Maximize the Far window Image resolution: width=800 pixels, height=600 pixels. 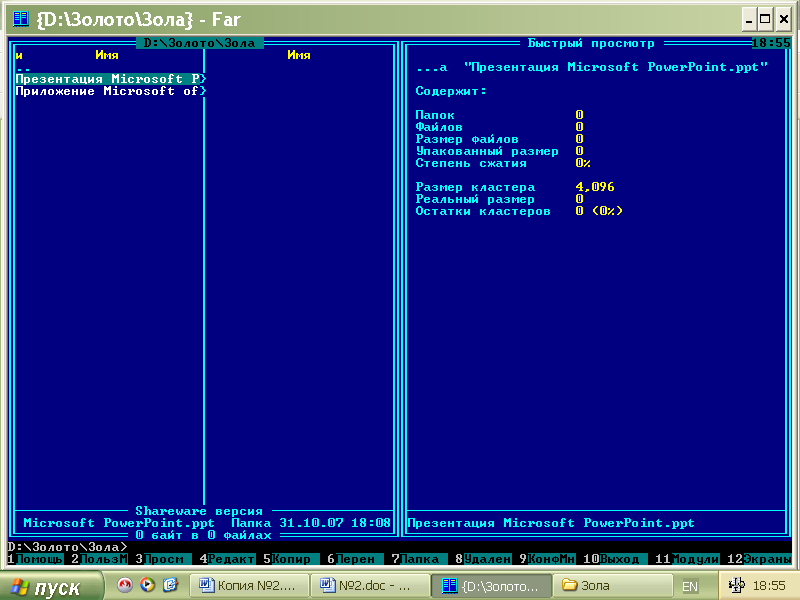(765, 19)
